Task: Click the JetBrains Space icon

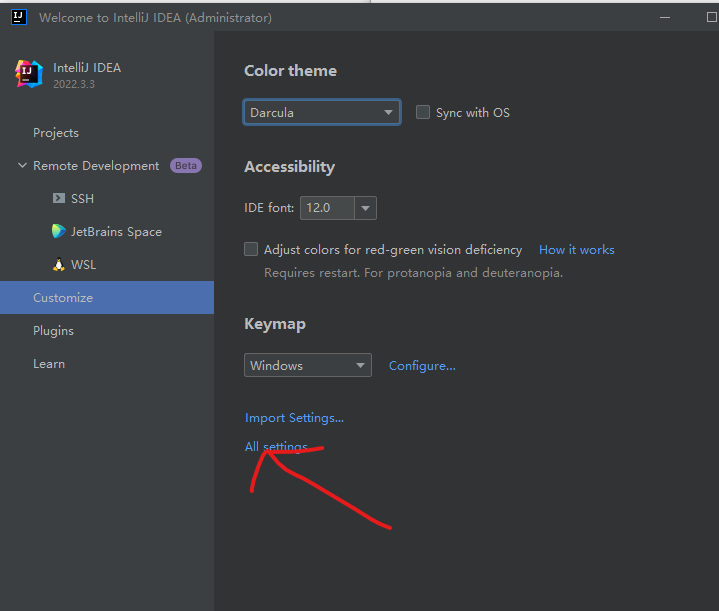Action: coord(59,231)
